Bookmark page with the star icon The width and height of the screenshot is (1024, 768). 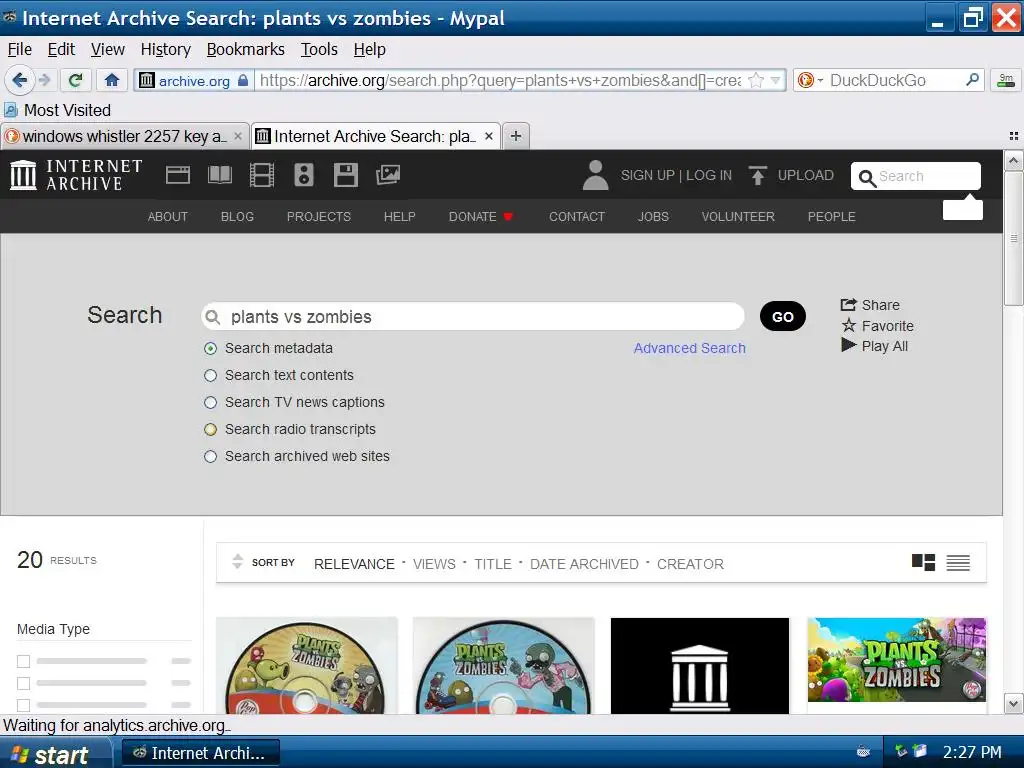756,80
